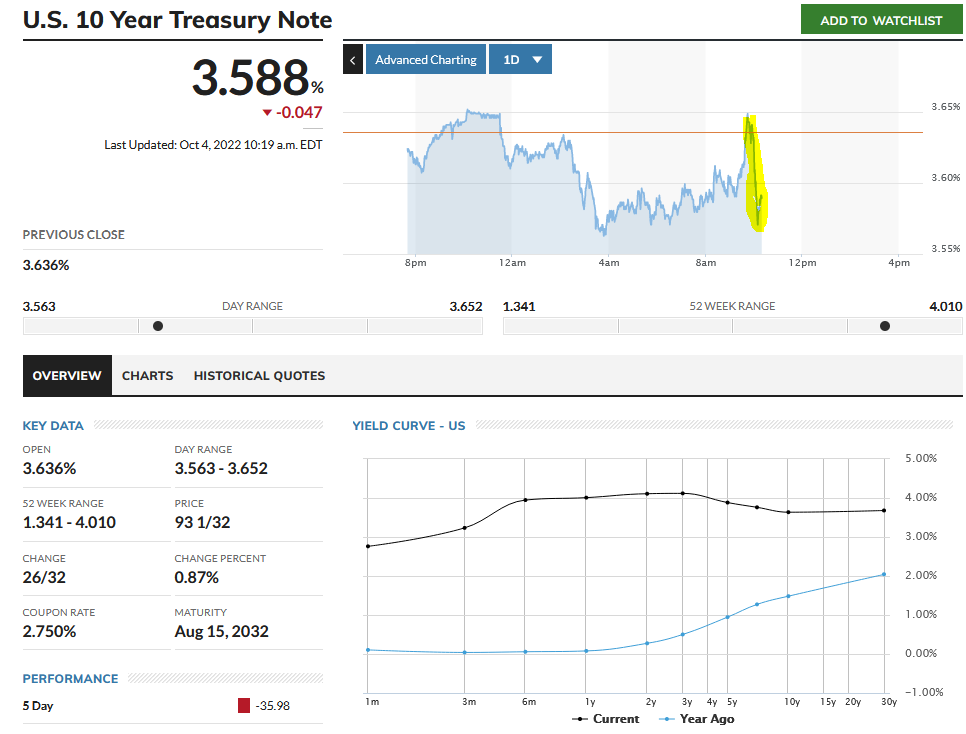
Task: Click the 5 Day value -35.98
Action: [272, 706]
